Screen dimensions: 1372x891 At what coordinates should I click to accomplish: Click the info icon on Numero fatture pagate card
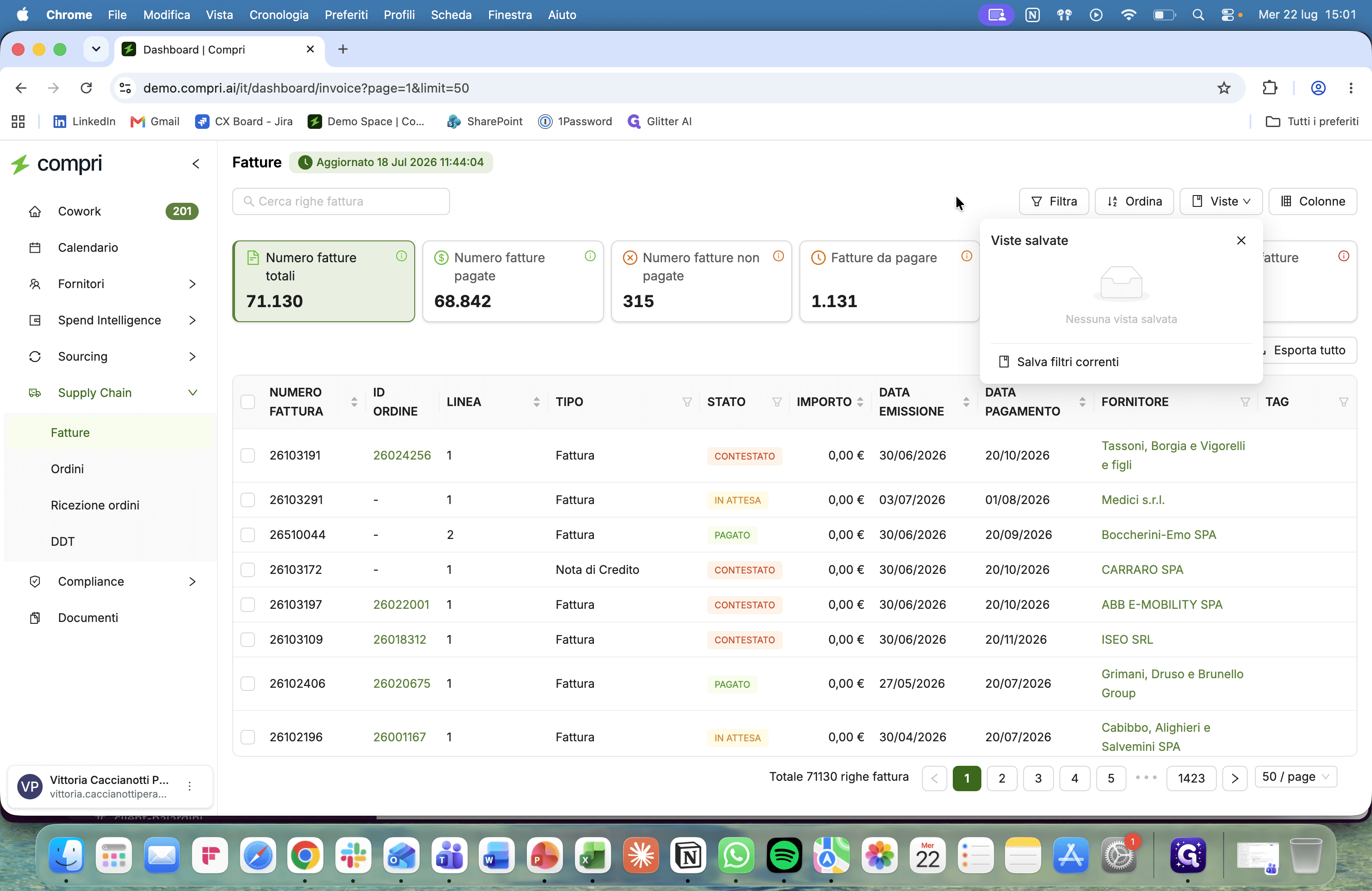tap(590, 256)
